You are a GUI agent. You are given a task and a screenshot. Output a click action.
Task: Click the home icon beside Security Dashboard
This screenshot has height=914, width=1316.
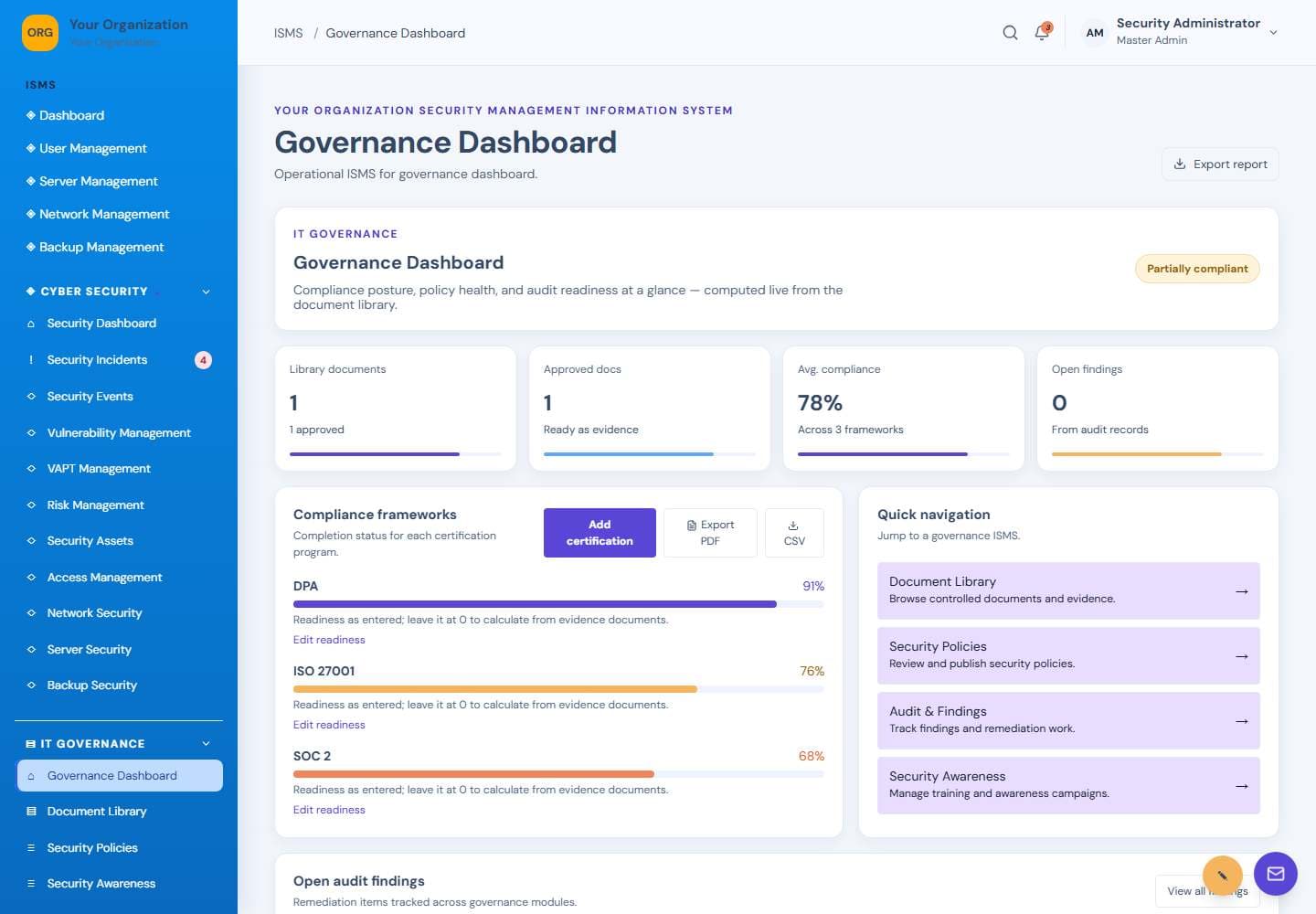click(31, 324)
